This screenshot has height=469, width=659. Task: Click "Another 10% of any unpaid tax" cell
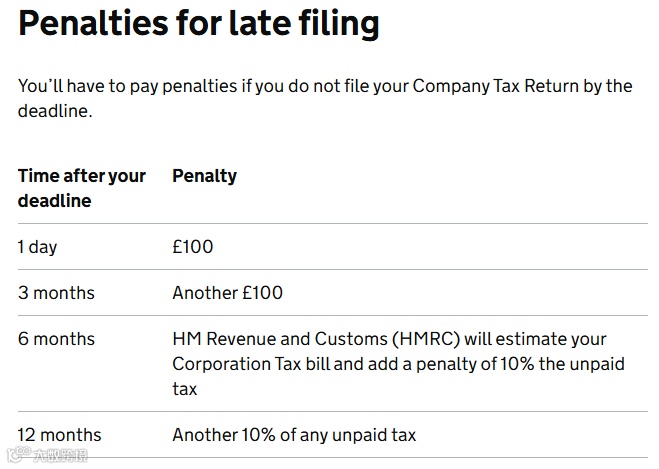tap(294, 435)
